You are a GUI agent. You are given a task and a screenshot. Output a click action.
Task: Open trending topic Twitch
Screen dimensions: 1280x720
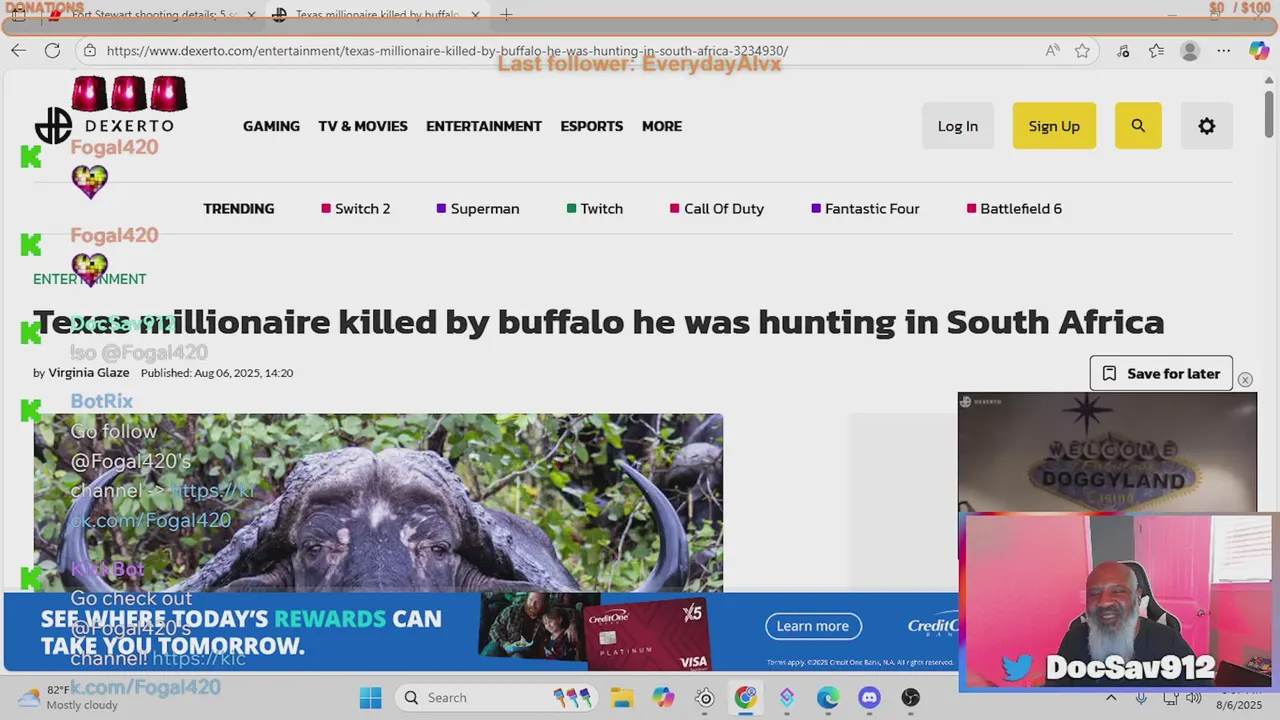click(595, 209)
